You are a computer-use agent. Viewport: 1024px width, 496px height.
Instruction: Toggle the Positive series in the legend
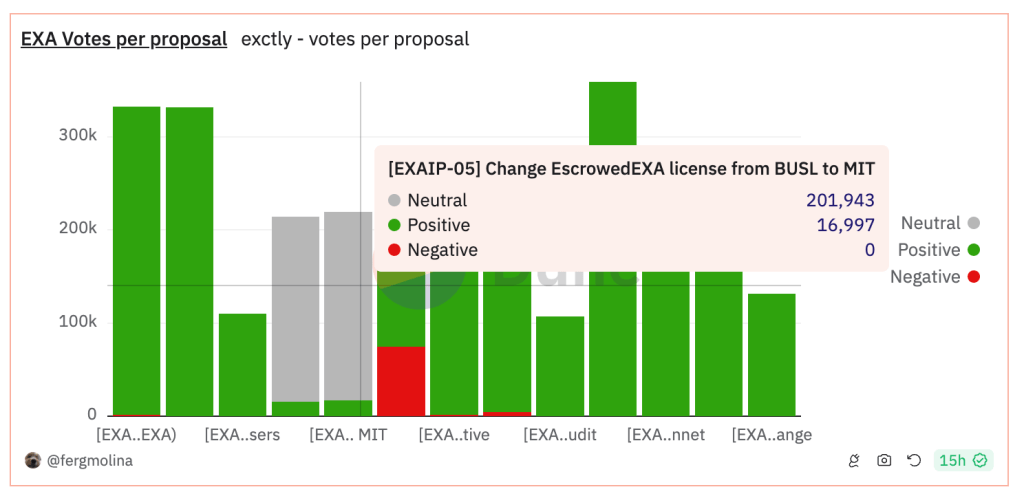(929, 250)
